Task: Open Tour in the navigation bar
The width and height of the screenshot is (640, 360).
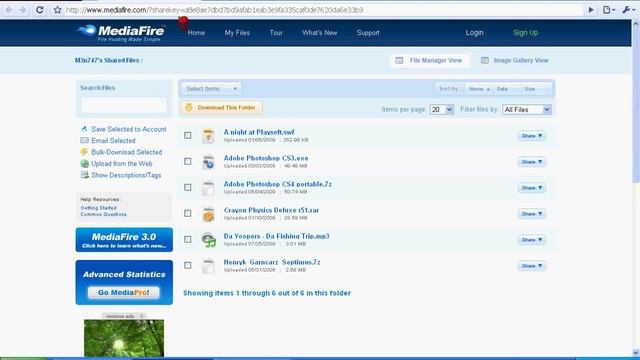Action: click(276, 33)
